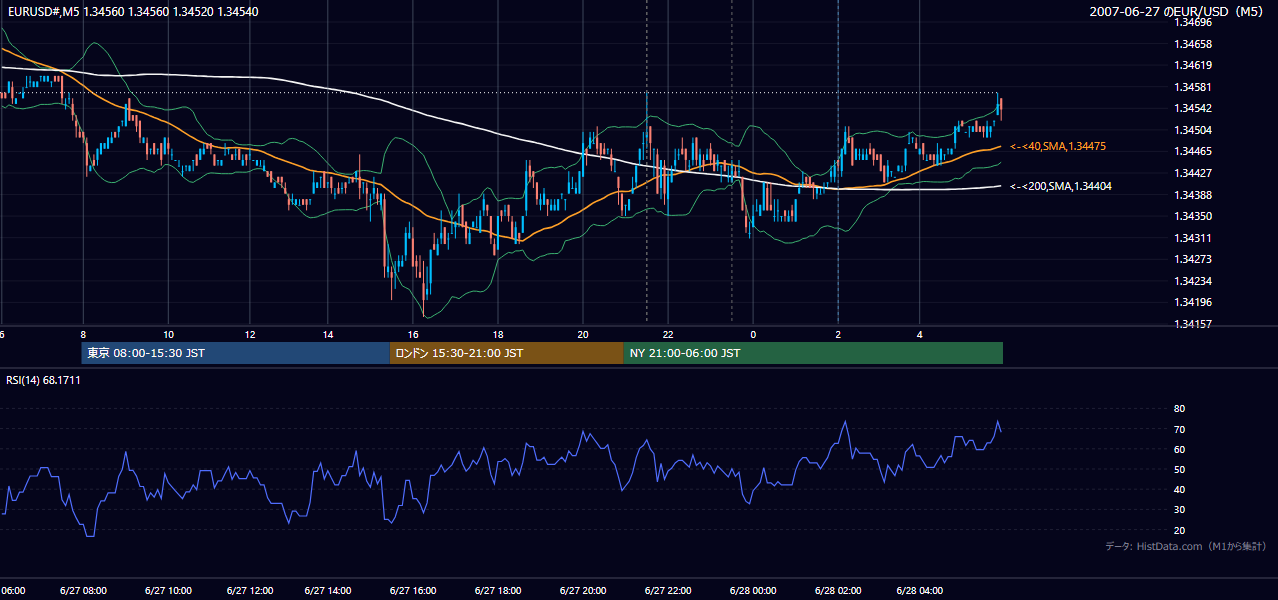Click the RSI(14) 68.1711 indicator label
The height and width of the screenshot is (600, 1278).
point(43,380)
